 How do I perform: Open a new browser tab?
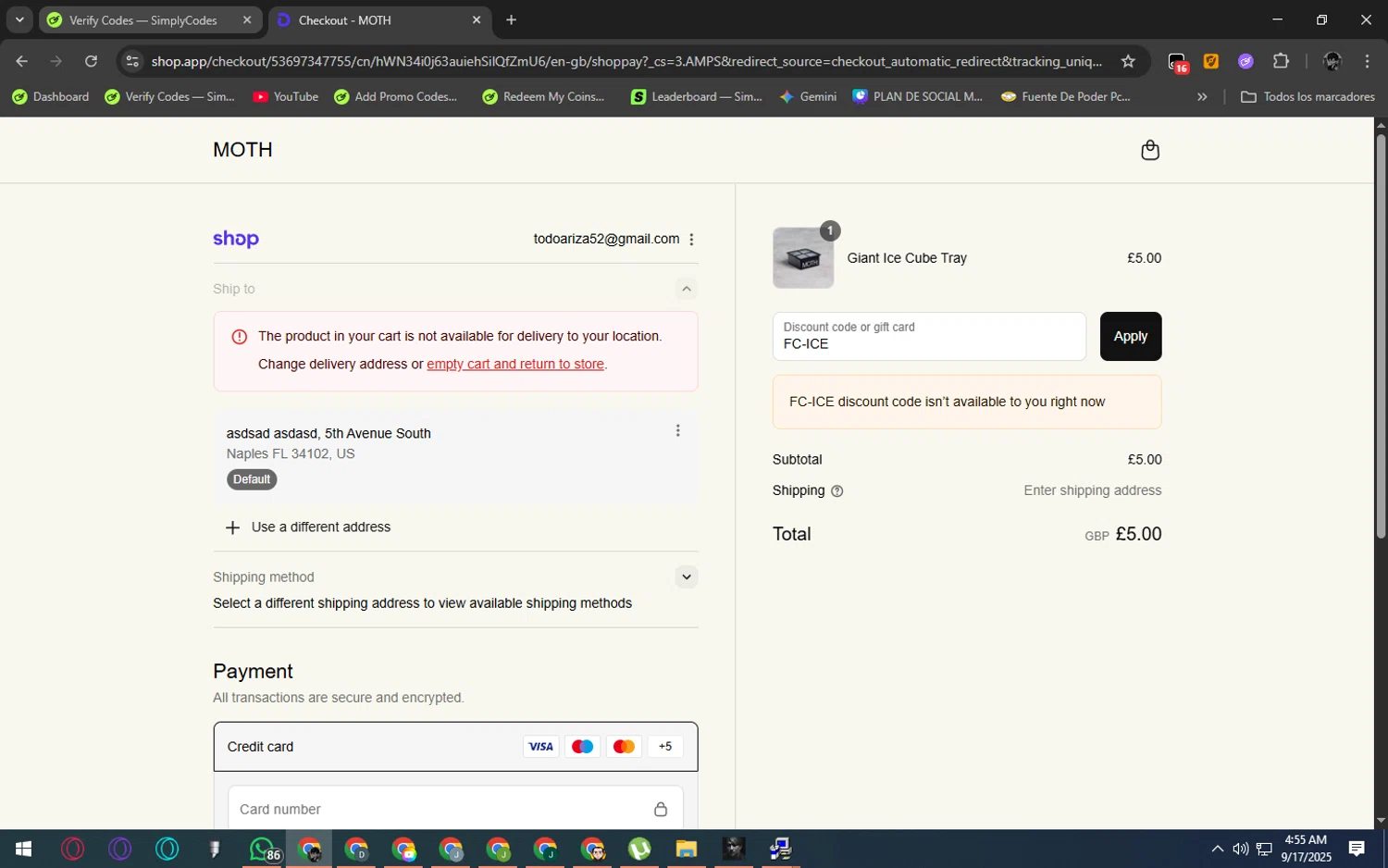click(x=512, y=19)
